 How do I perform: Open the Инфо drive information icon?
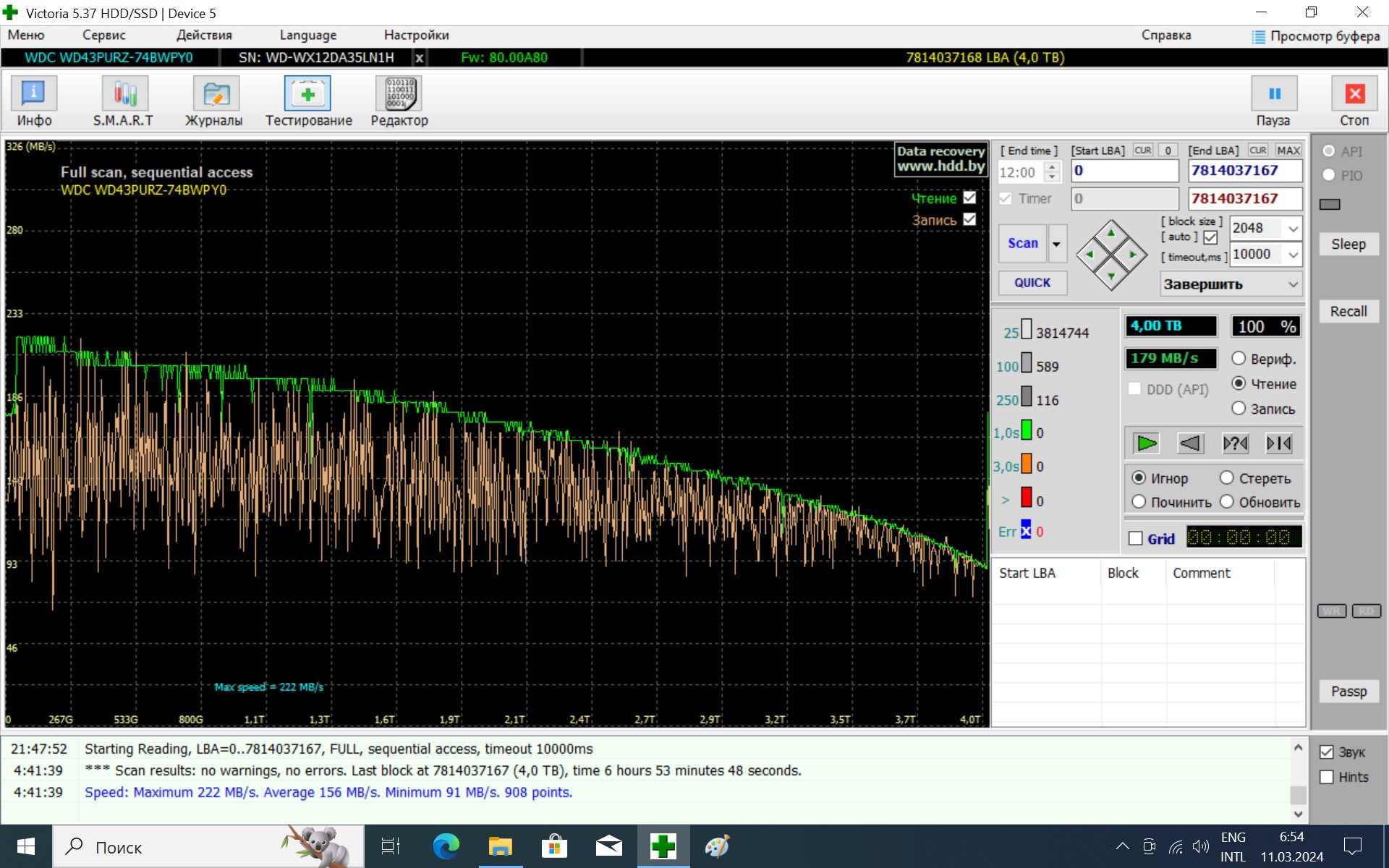click(34, 101)
